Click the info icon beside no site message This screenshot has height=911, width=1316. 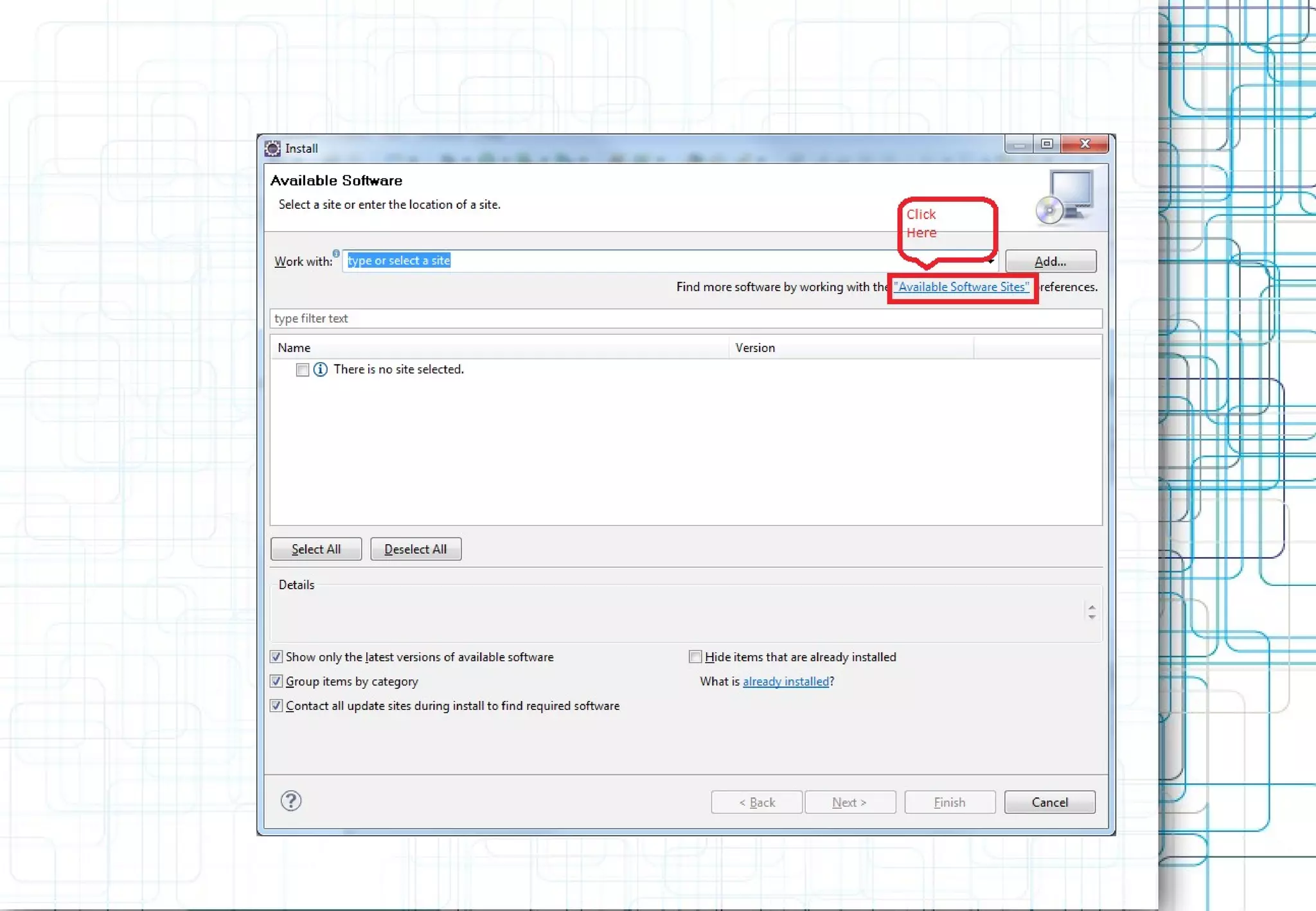coord(320,369)
